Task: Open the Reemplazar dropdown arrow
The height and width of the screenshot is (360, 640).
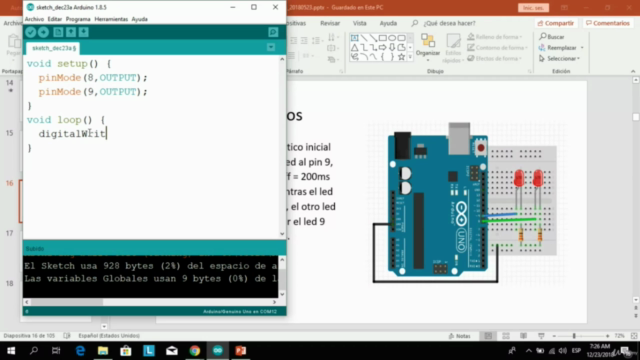Action: [x=582, y=48]
